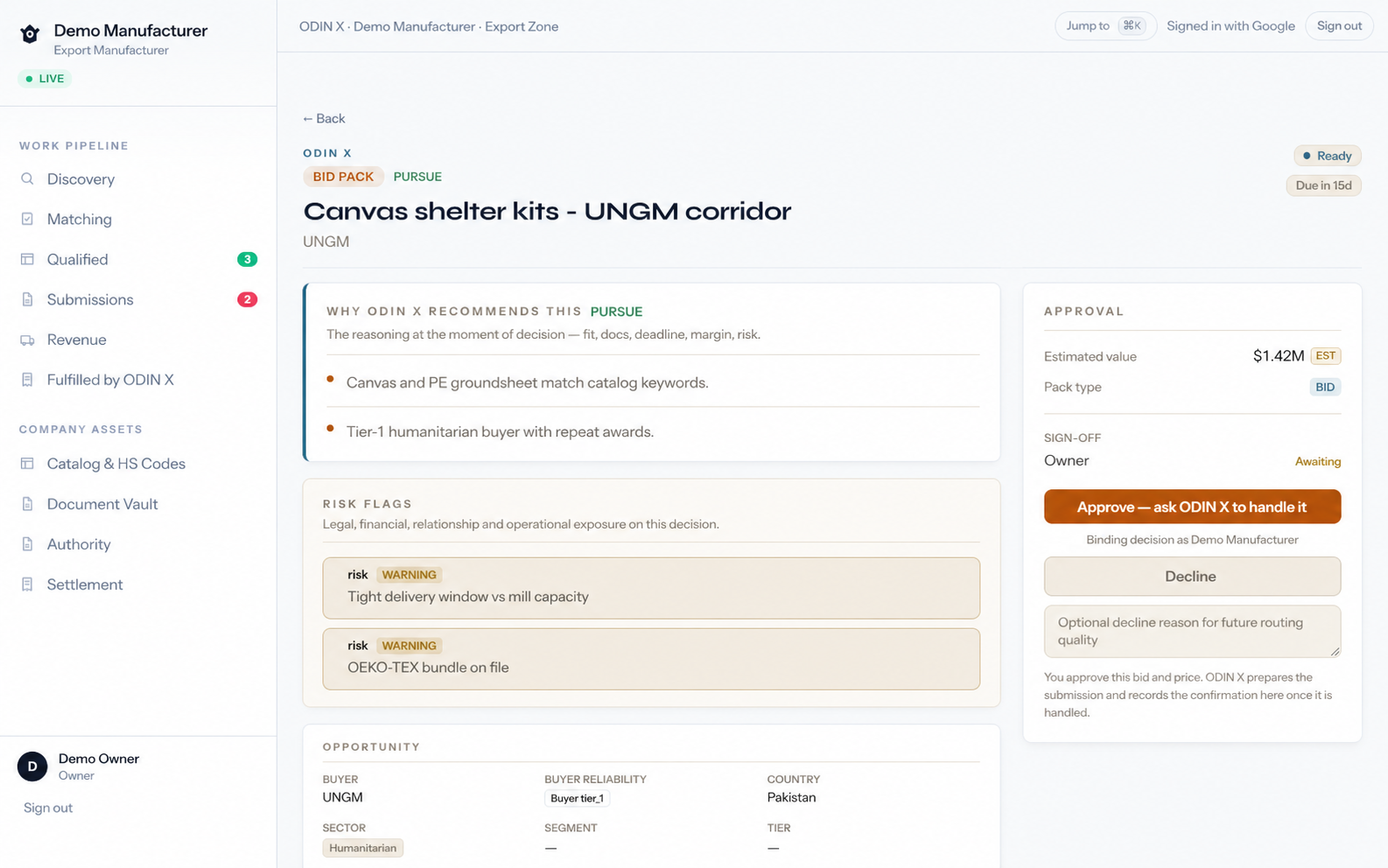Click the Canvas and PE groundsheet reason
Viewport: 1388px width, 868px height.
528,382
